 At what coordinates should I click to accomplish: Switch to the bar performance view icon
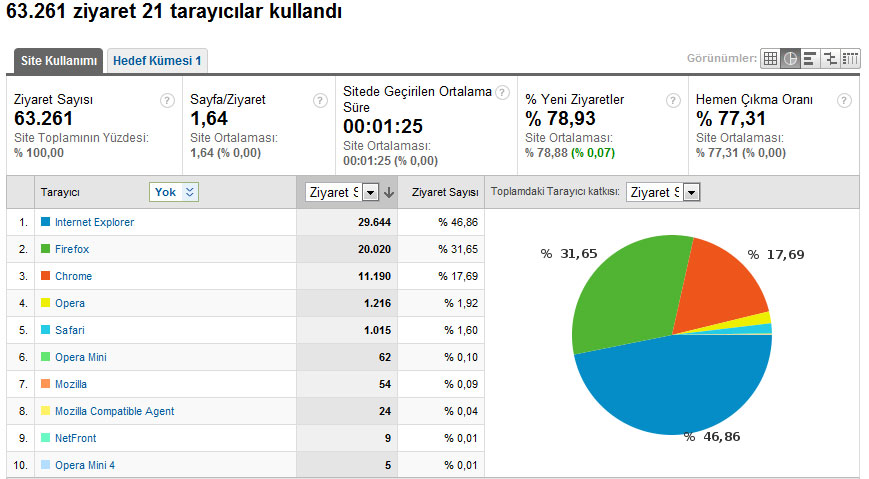coord(810,59)
